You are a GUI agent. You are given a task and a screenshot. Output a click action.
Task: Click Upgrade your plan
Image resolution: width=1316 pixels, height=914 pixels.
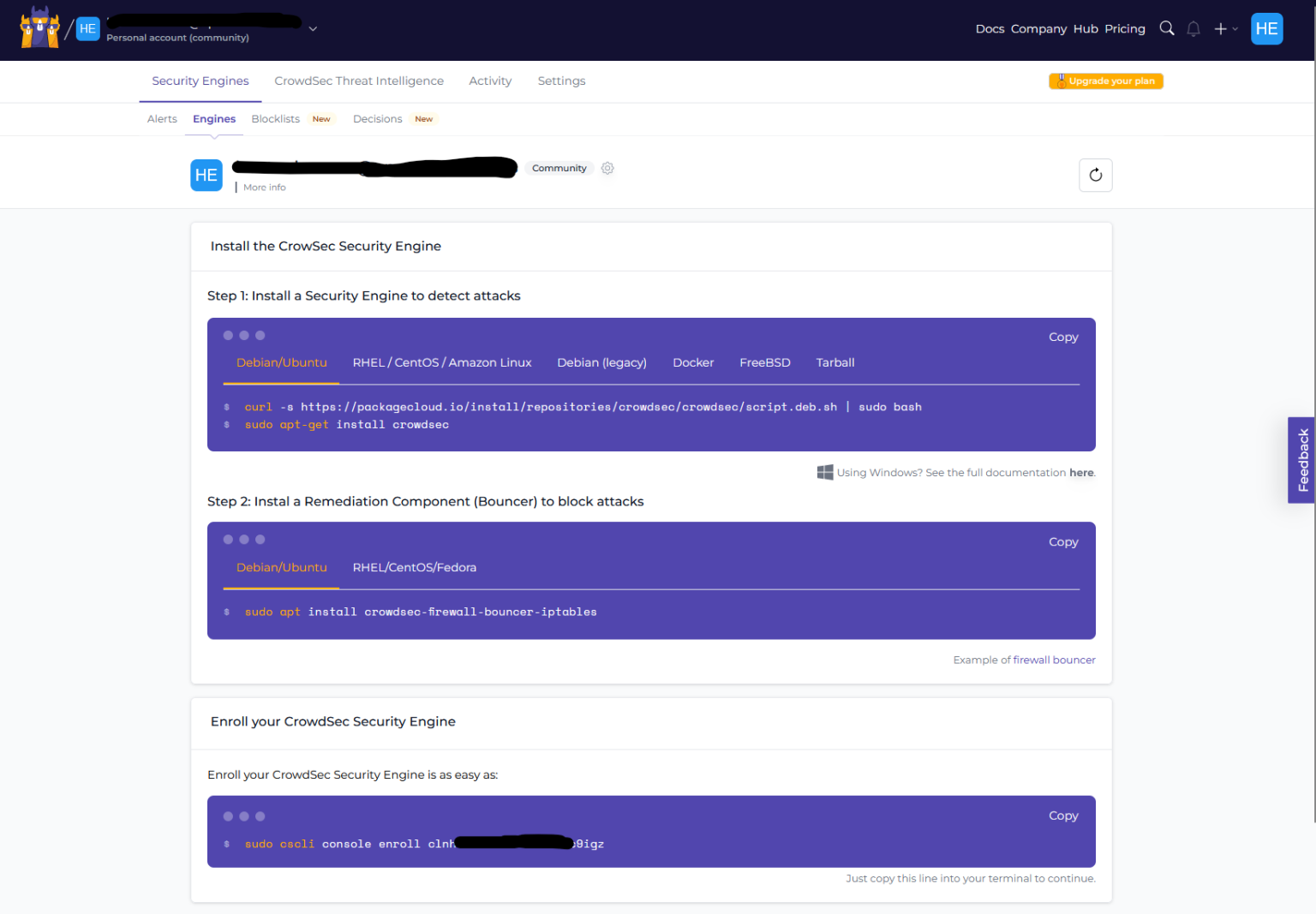coord(1105,81)
